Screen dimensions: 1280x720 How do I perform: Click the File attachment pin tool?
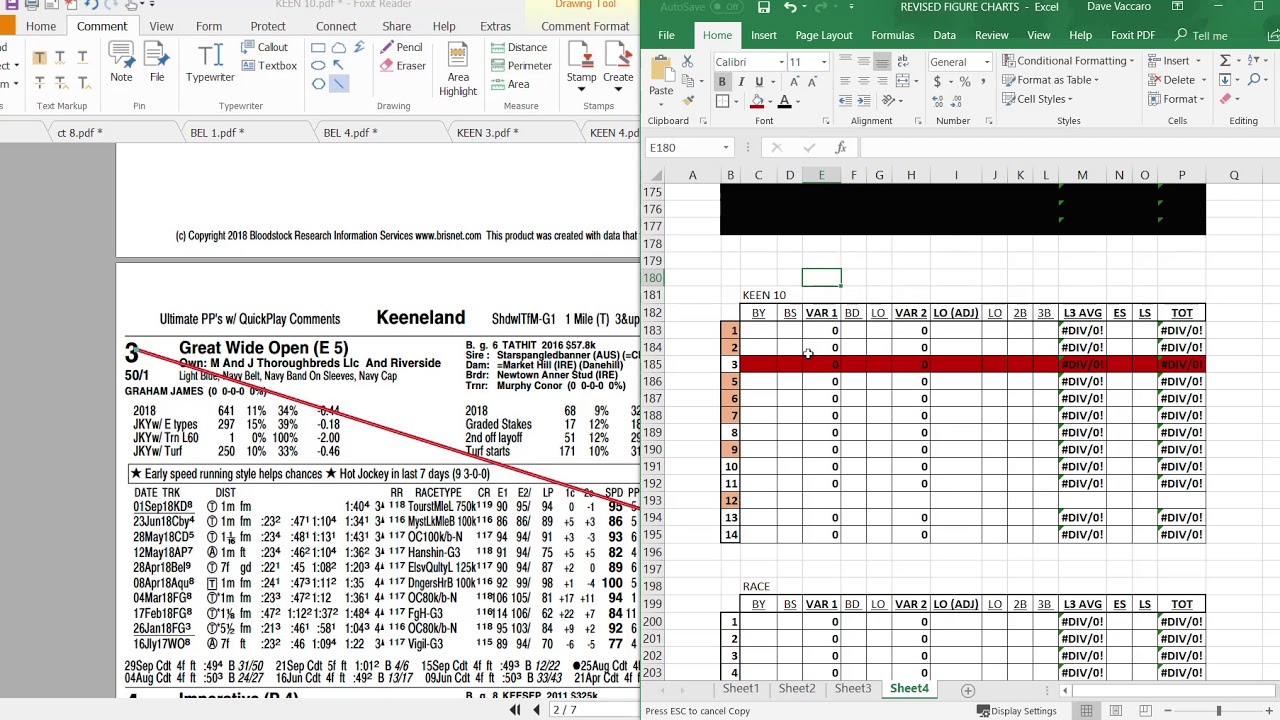point(157,62)
